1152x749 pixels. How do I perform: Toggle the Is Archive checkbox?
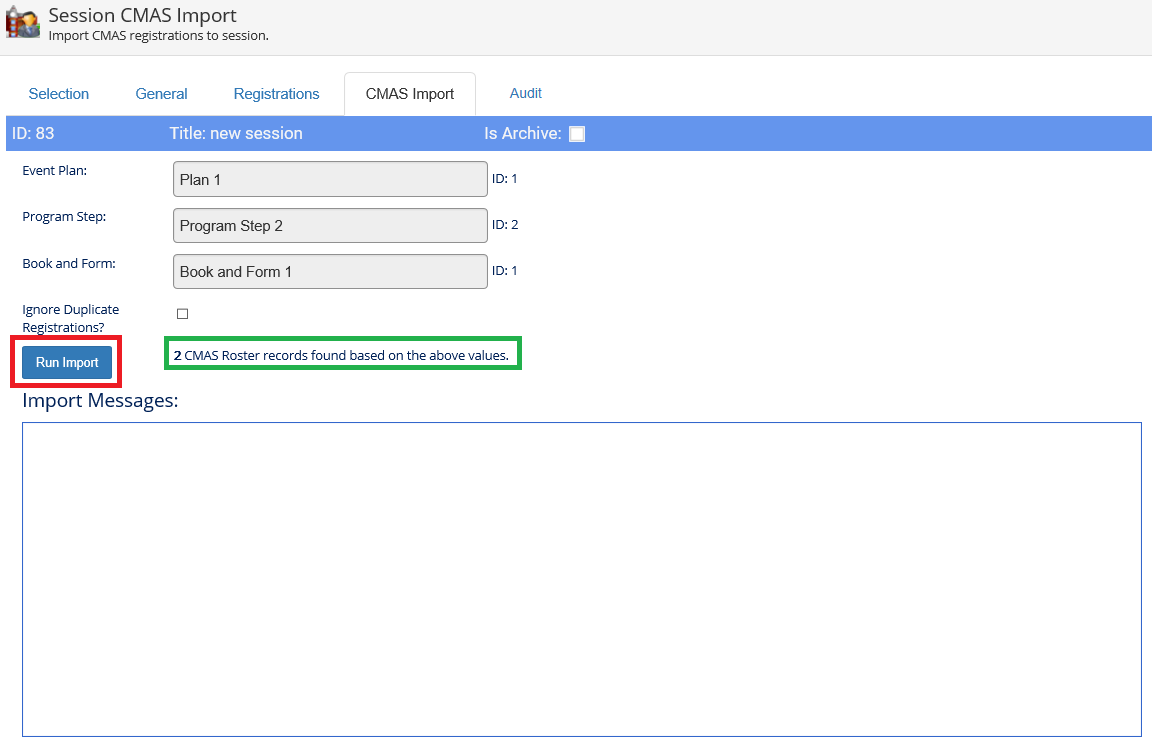[577, 134]
